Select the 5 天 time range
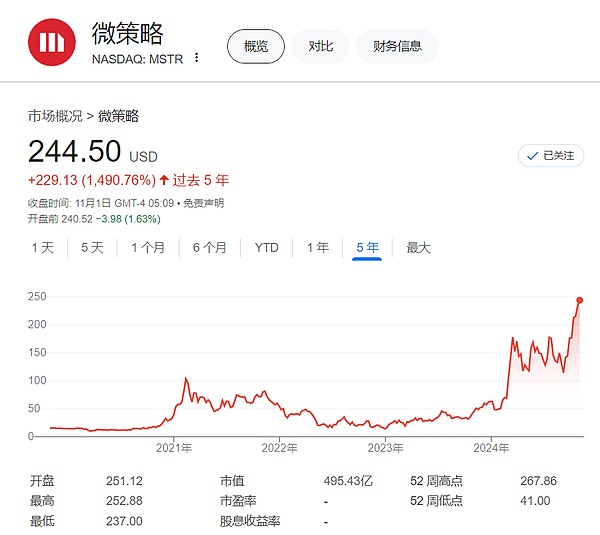The height and width of the screenshot is (535, 600). coord(92,248)
